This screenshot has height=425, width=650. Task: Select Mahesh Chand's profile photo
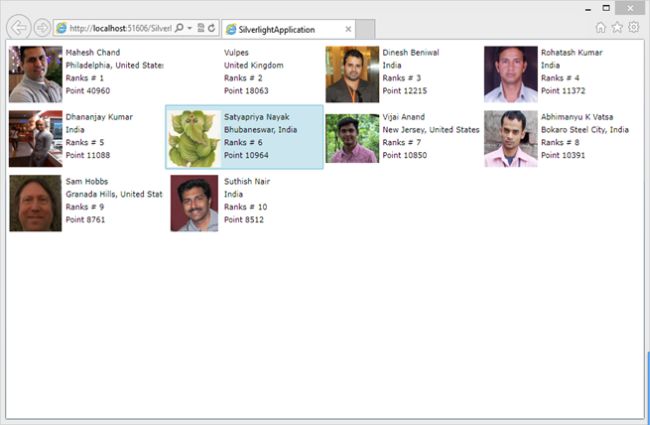[36, 74]
